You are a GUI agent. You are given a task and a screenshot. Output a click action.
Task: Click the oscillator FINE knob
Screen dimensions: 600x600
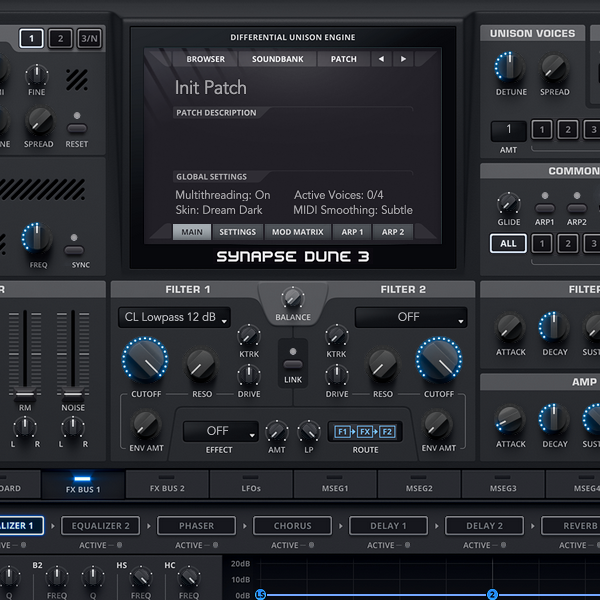point(37,75)
